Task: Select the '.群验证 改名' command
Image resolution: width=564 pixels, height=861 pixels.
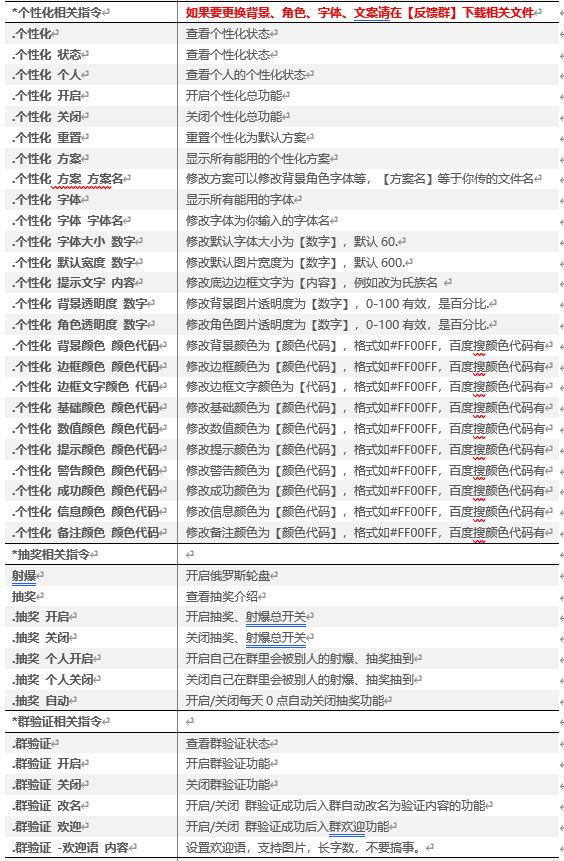Action: point(47,806)
